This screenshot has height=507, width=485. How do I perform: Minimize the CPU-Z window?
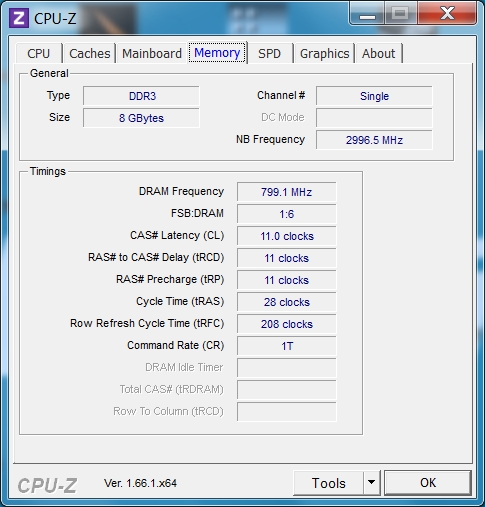367,14
